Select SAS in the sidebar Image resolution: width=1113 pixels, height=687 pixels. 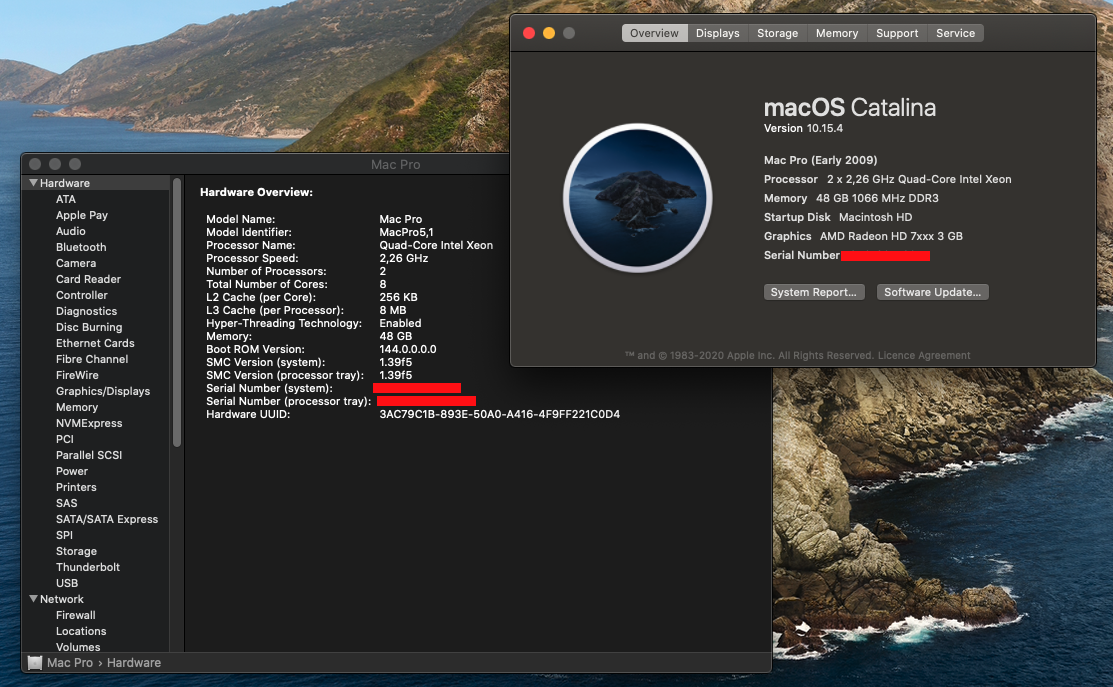point(67,503)
